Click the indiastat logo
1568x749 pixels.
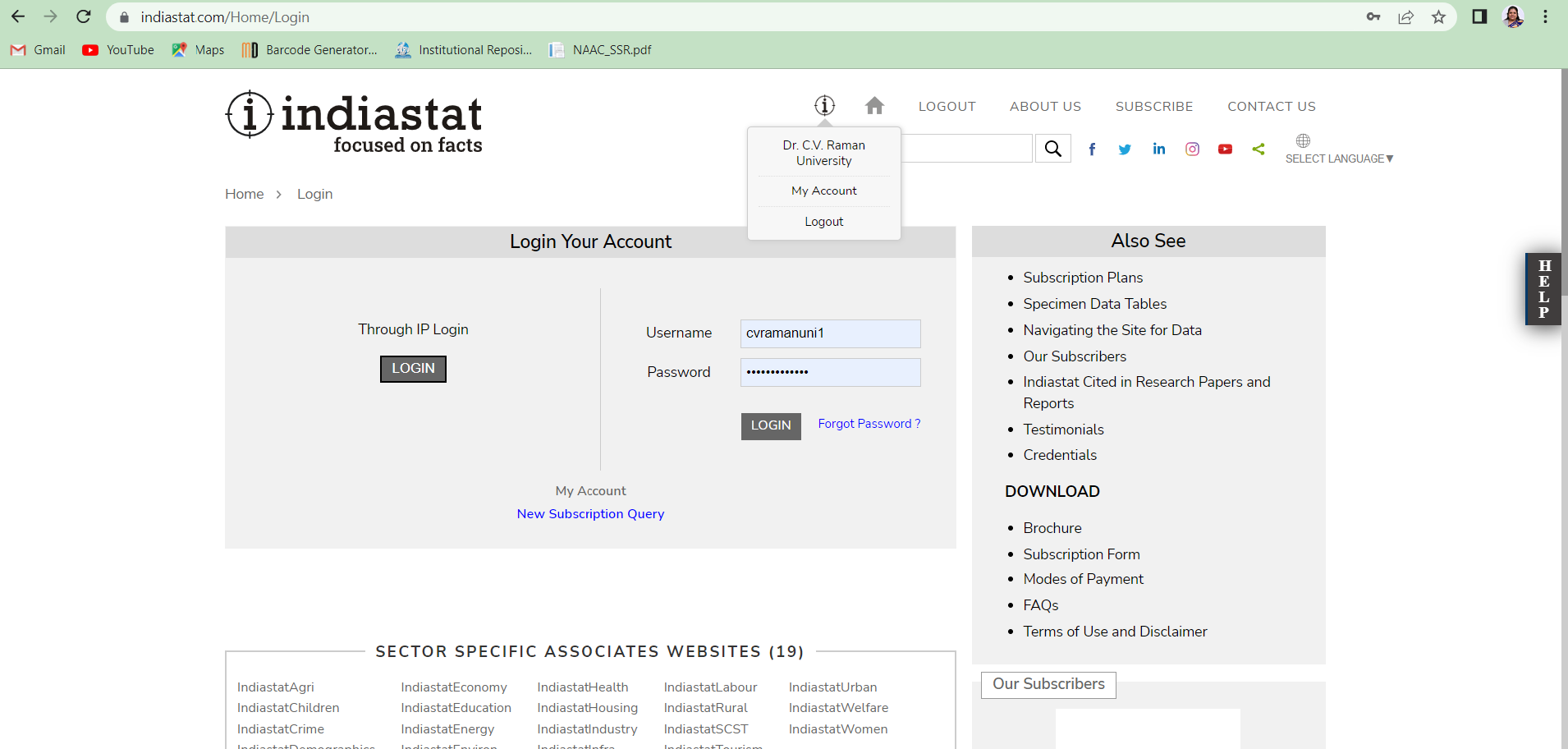click(354, 122)
